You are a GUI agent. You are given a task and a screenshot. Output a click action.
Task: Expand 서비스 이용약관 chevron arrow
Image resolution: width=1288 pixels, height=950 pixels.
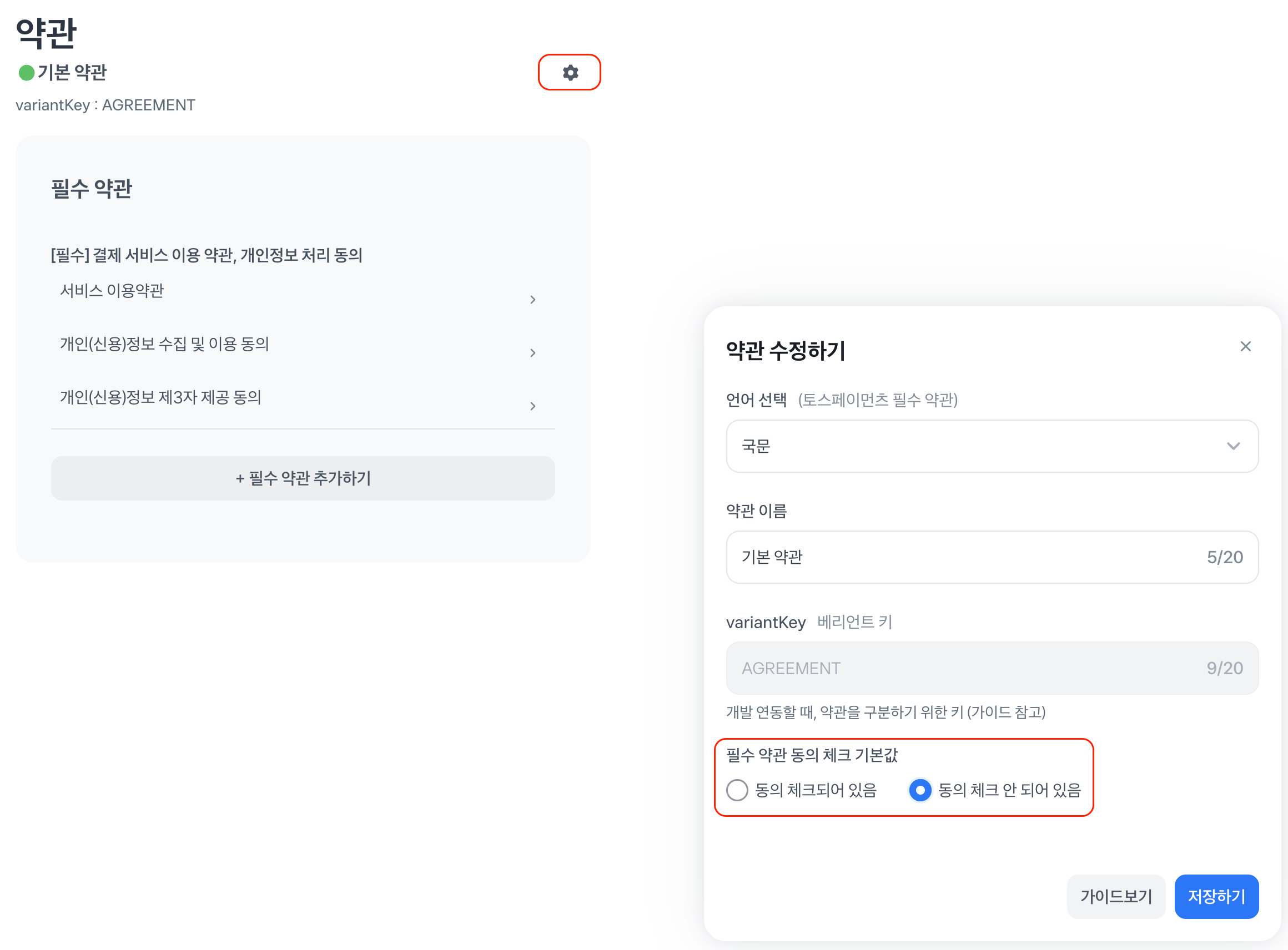tap(532, 300)
